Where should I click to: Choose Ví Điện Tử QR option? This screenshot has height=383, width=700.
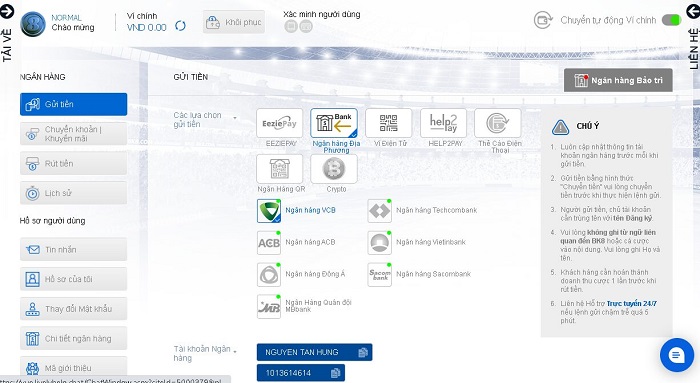pyautogui.click(x=388, y=123)
